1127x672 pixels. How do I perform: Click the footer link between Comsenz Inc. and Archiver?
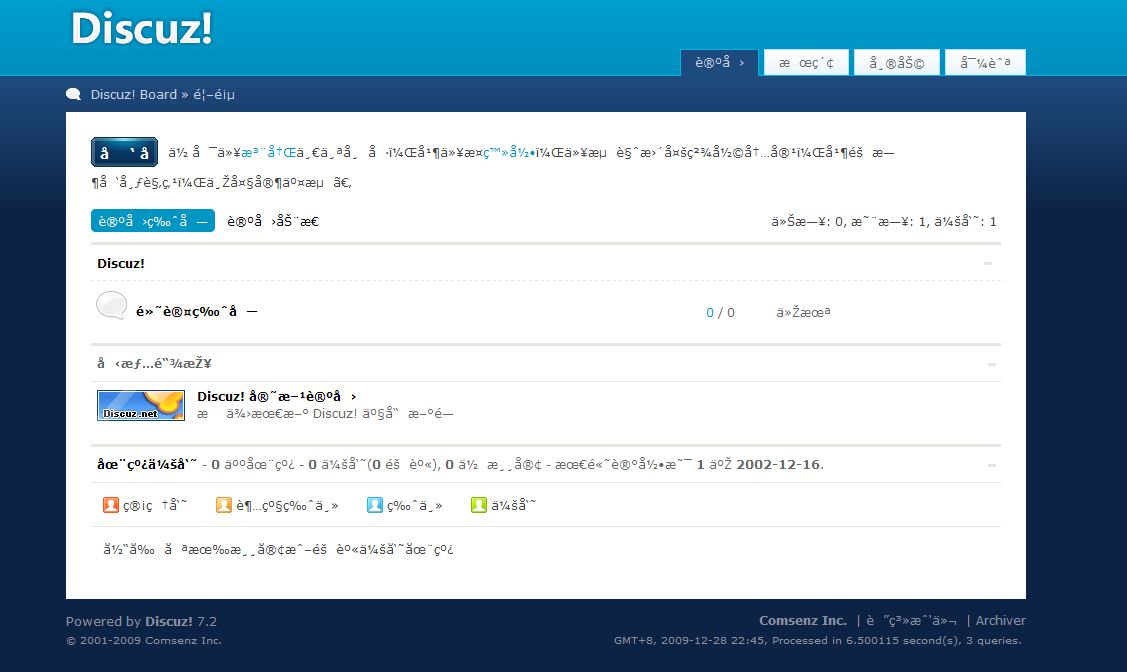tap(911, 620)
